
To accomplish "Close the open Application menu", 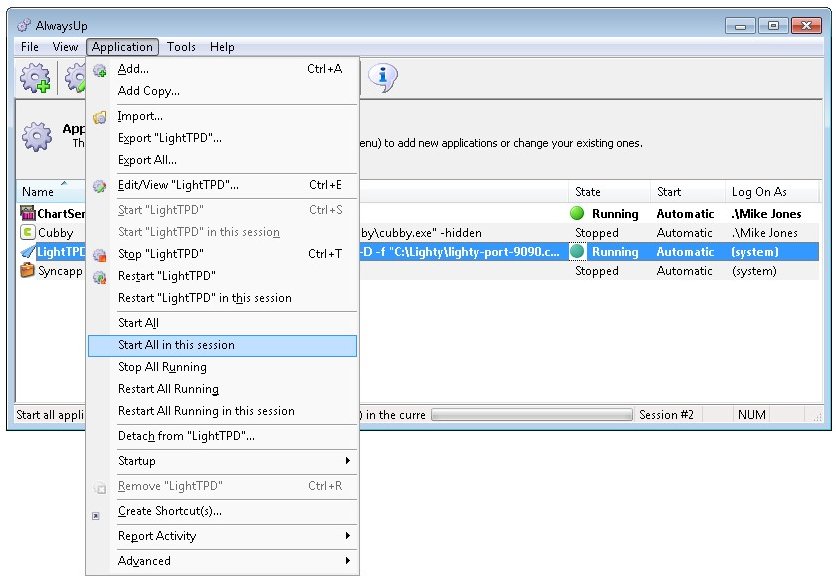I will point(122,47).
